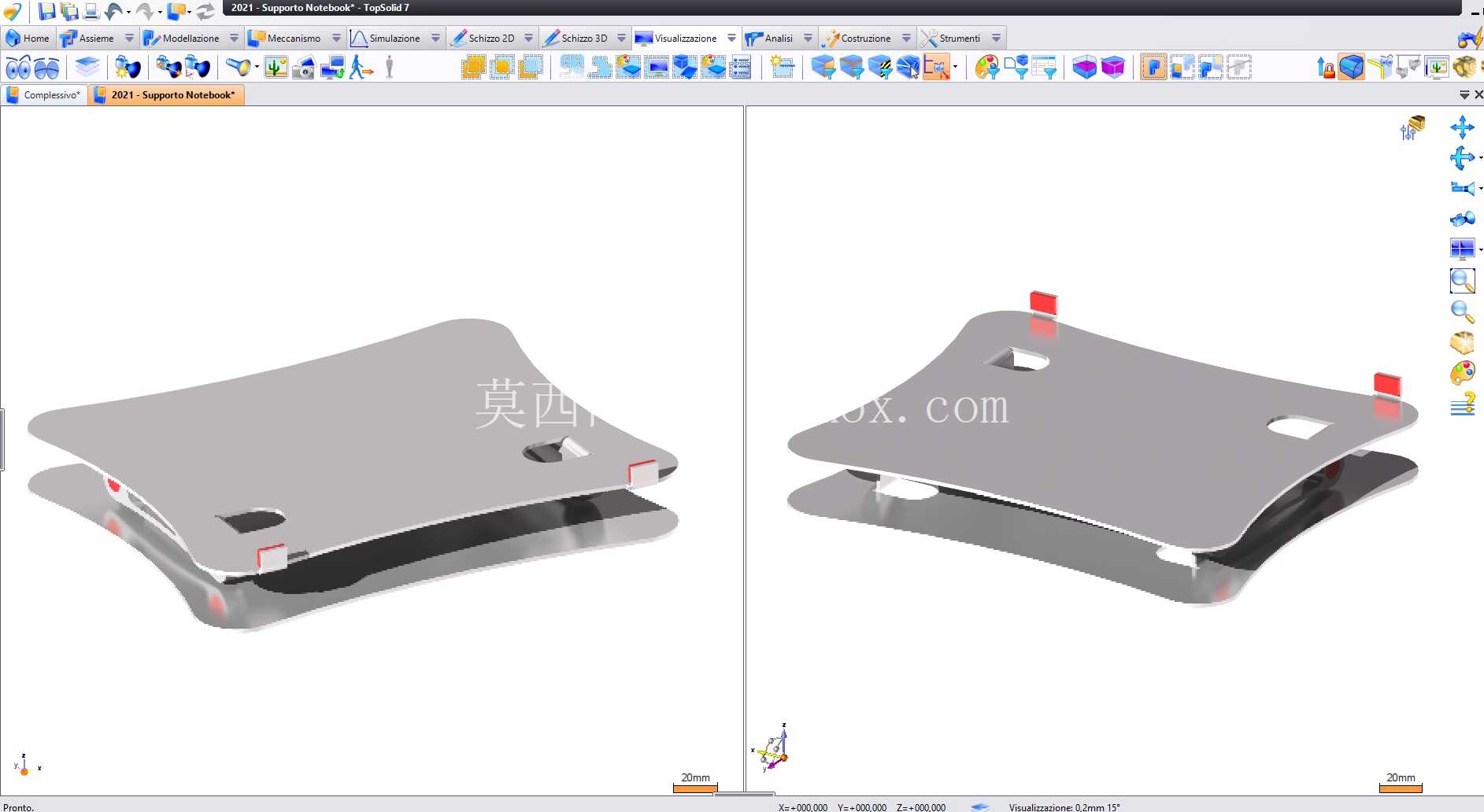Click the top red tab on right model
This screenshot has width=1484, height=812.
click(1043, 302)
